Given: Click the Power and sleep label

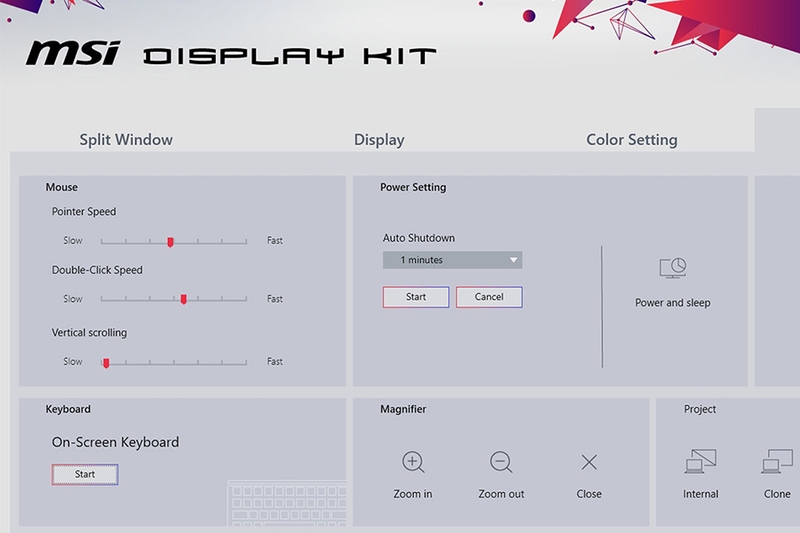Looking at the screenshot, I should (x=672, y=302).
